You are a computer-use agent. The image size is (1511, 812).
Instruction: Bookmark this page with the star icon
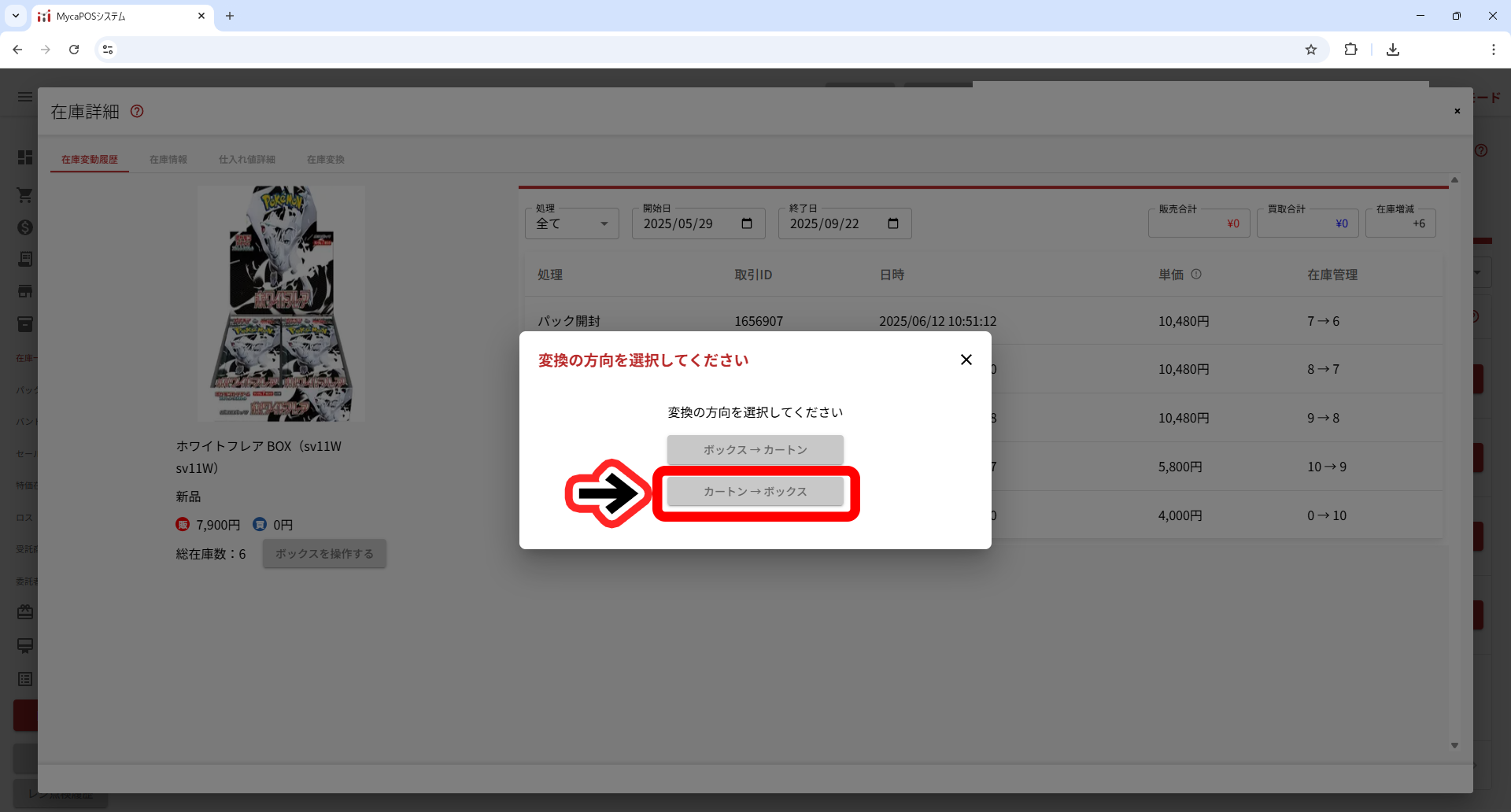1310,50
